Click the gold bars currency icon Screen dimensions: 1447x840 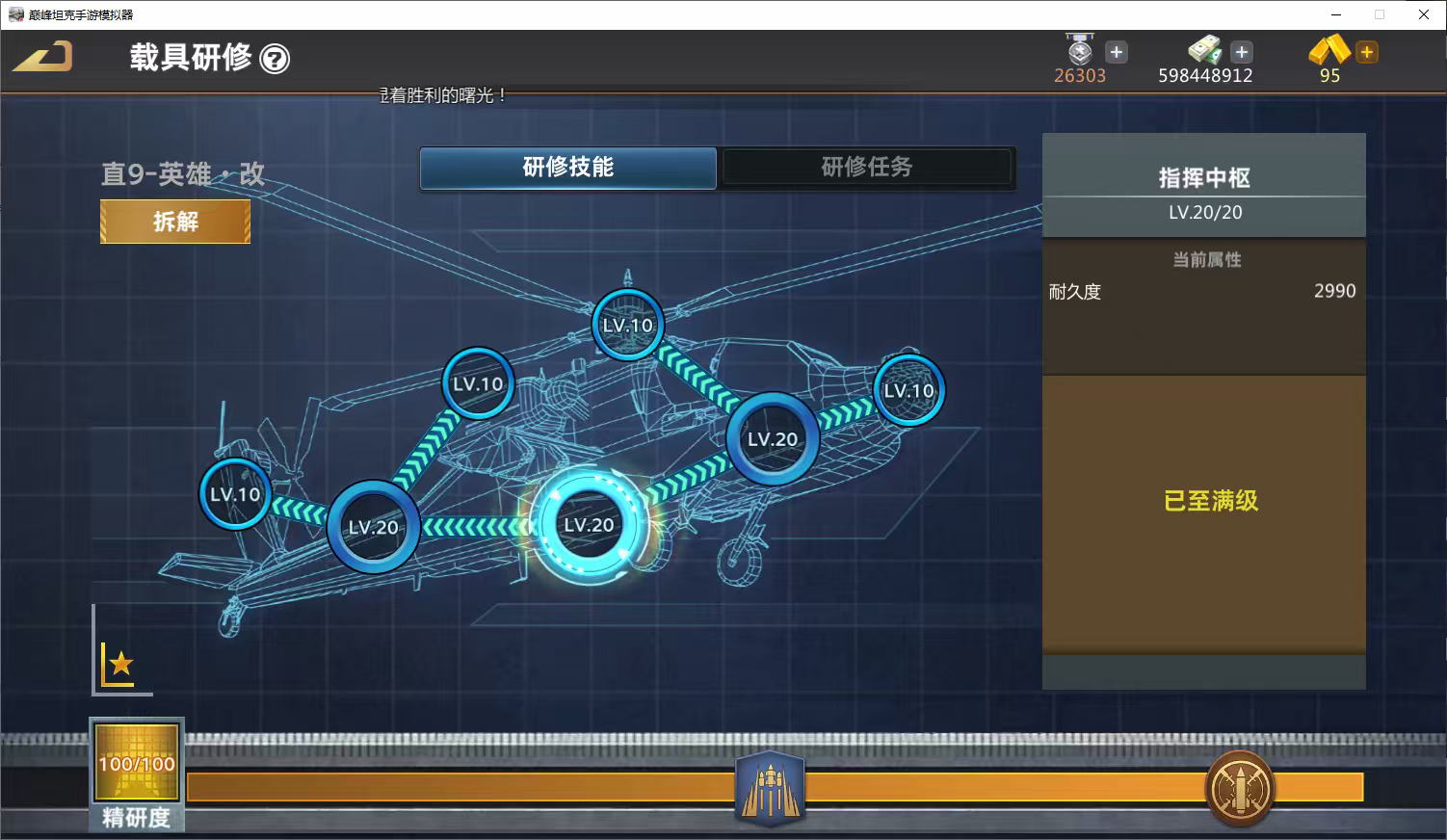(x=1329, y=50)
